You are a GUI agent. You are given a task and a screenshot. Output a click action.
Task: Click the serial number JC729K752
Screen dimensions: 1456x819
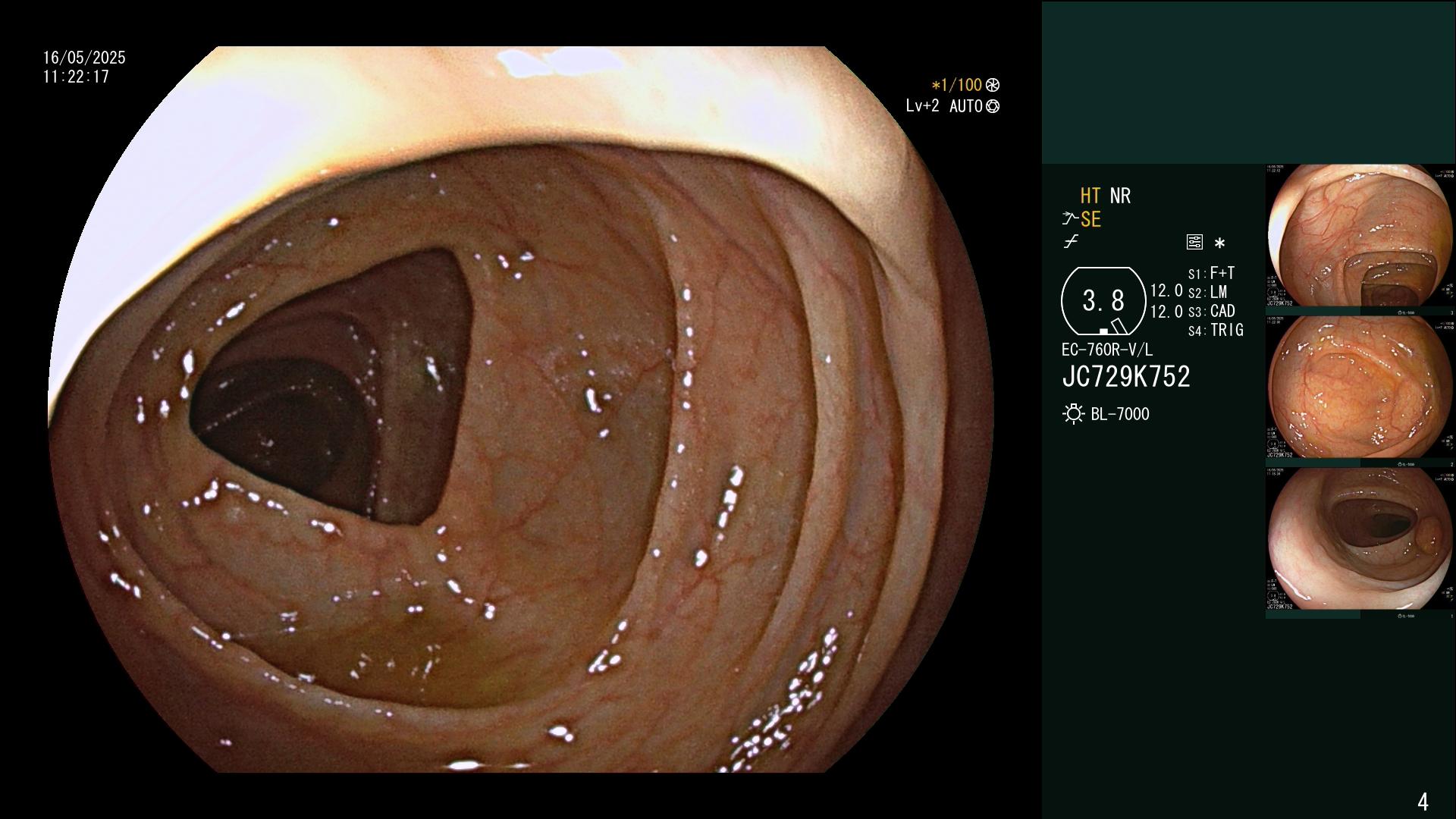tap(1126, 377)
